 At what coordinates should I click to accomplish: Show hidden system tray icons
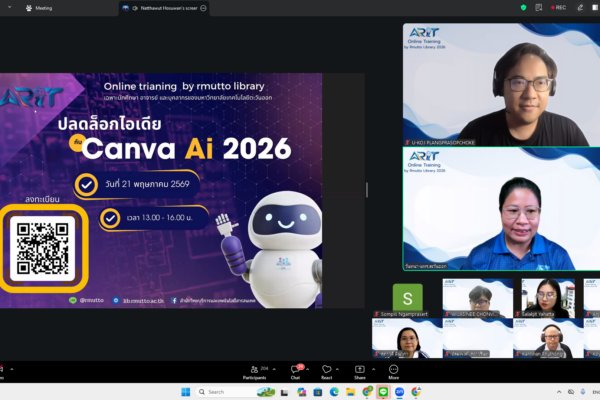tap(559, 392)
